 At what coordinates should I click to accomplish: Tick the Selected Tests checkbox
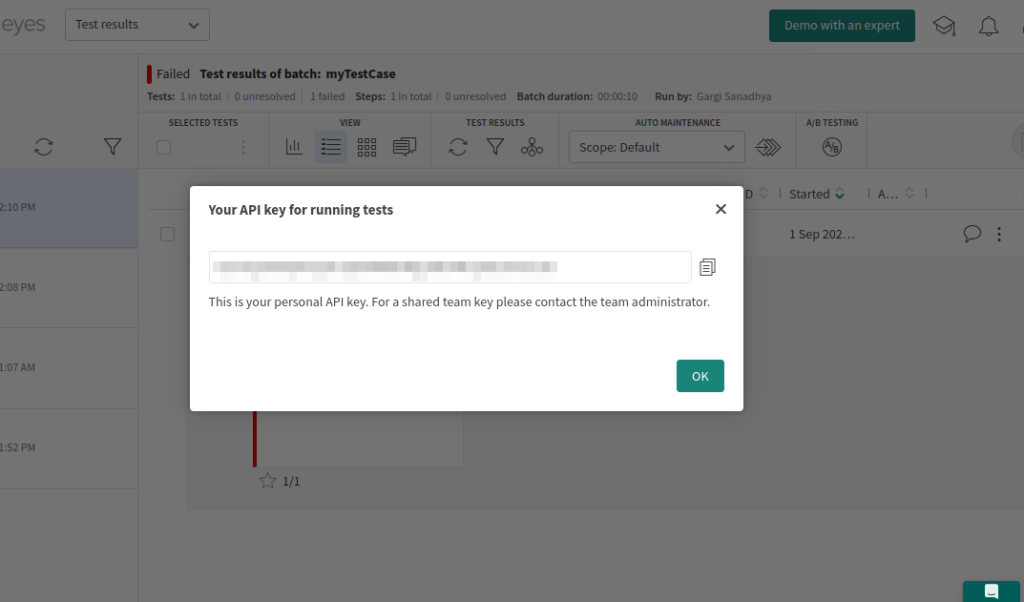click(x=164, y=147)
